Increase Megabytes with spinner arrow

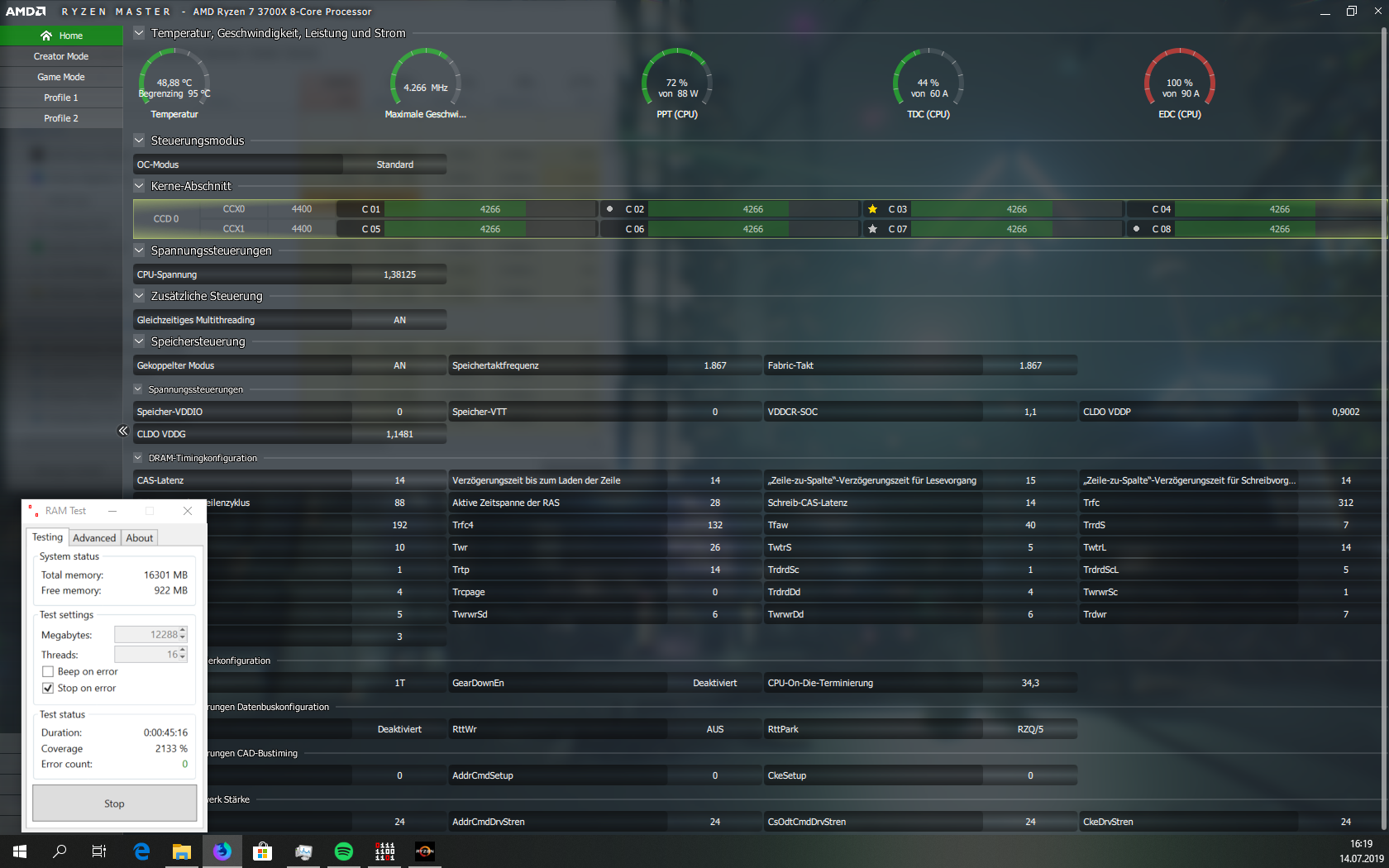(x=183, y=631)
